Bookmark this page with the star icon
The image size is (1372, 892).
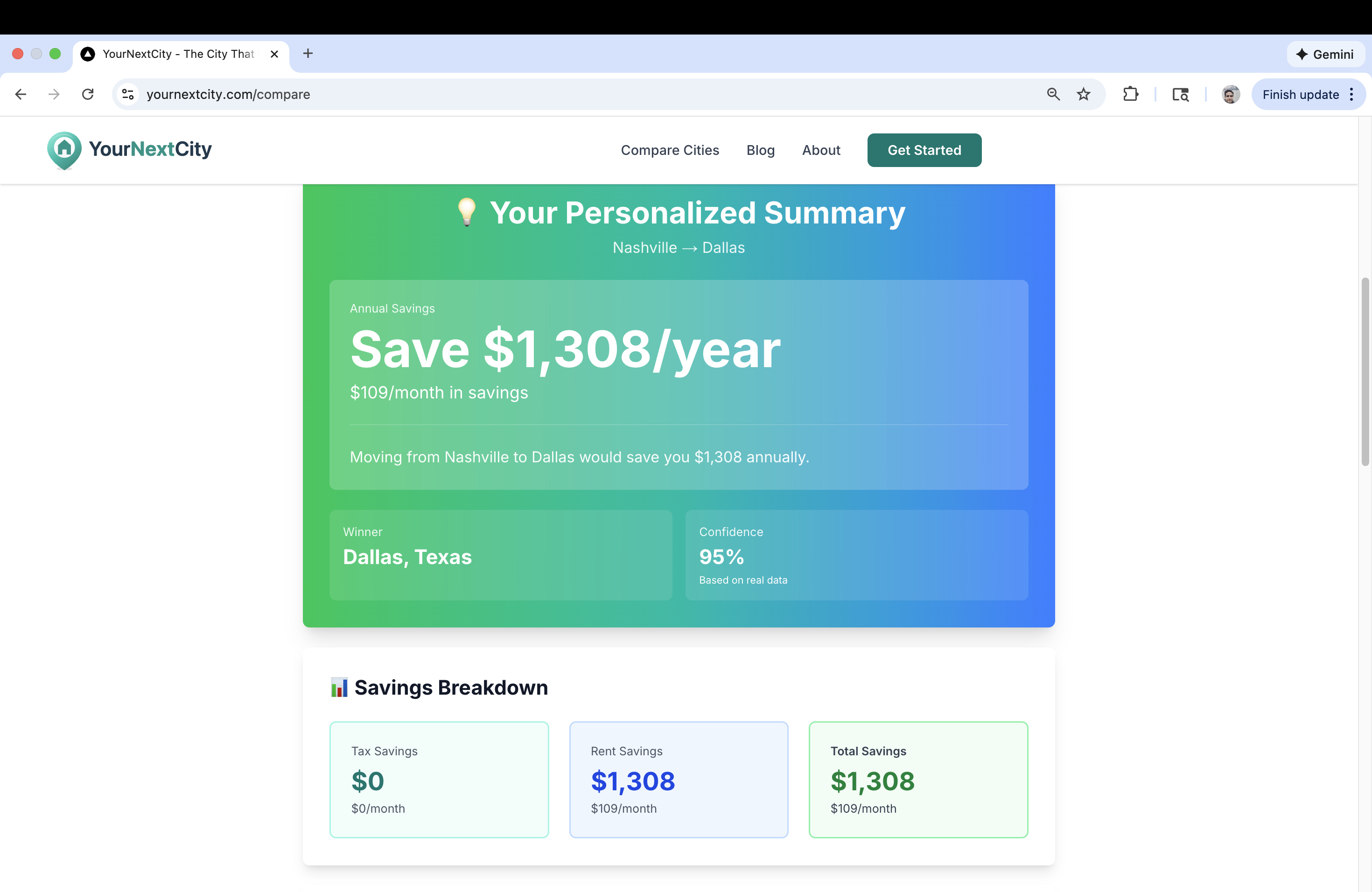tap(1084, 94)
